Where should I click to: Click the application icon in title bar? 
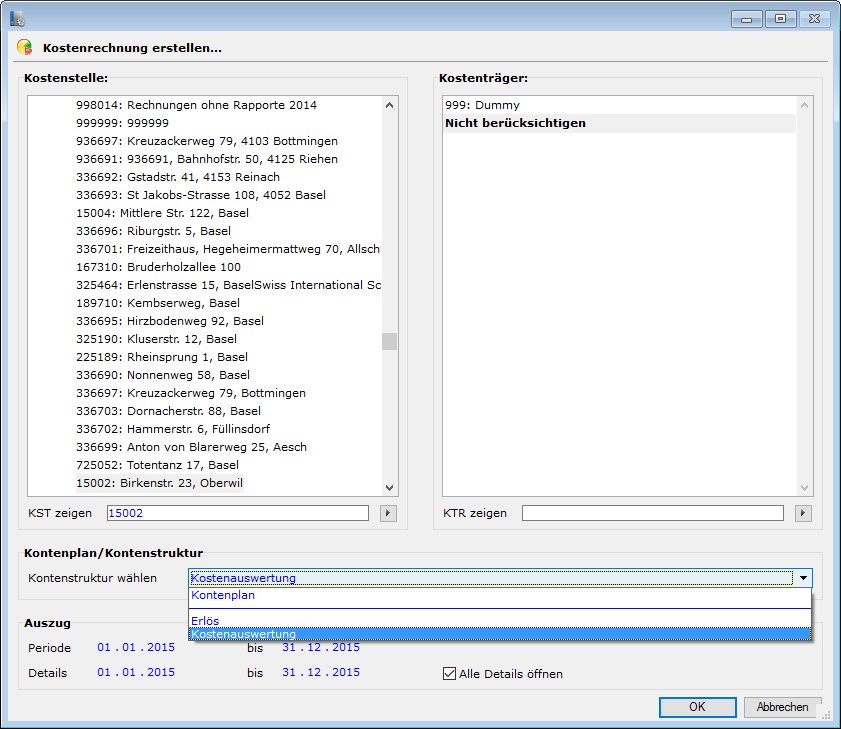coord(17,17)
